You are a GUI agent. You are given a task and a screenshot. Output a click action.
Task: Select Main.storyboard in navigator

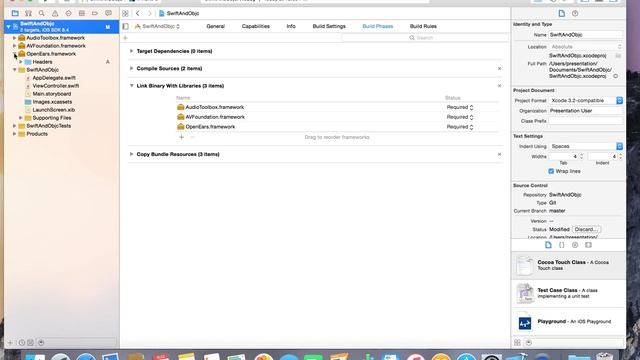51,94
